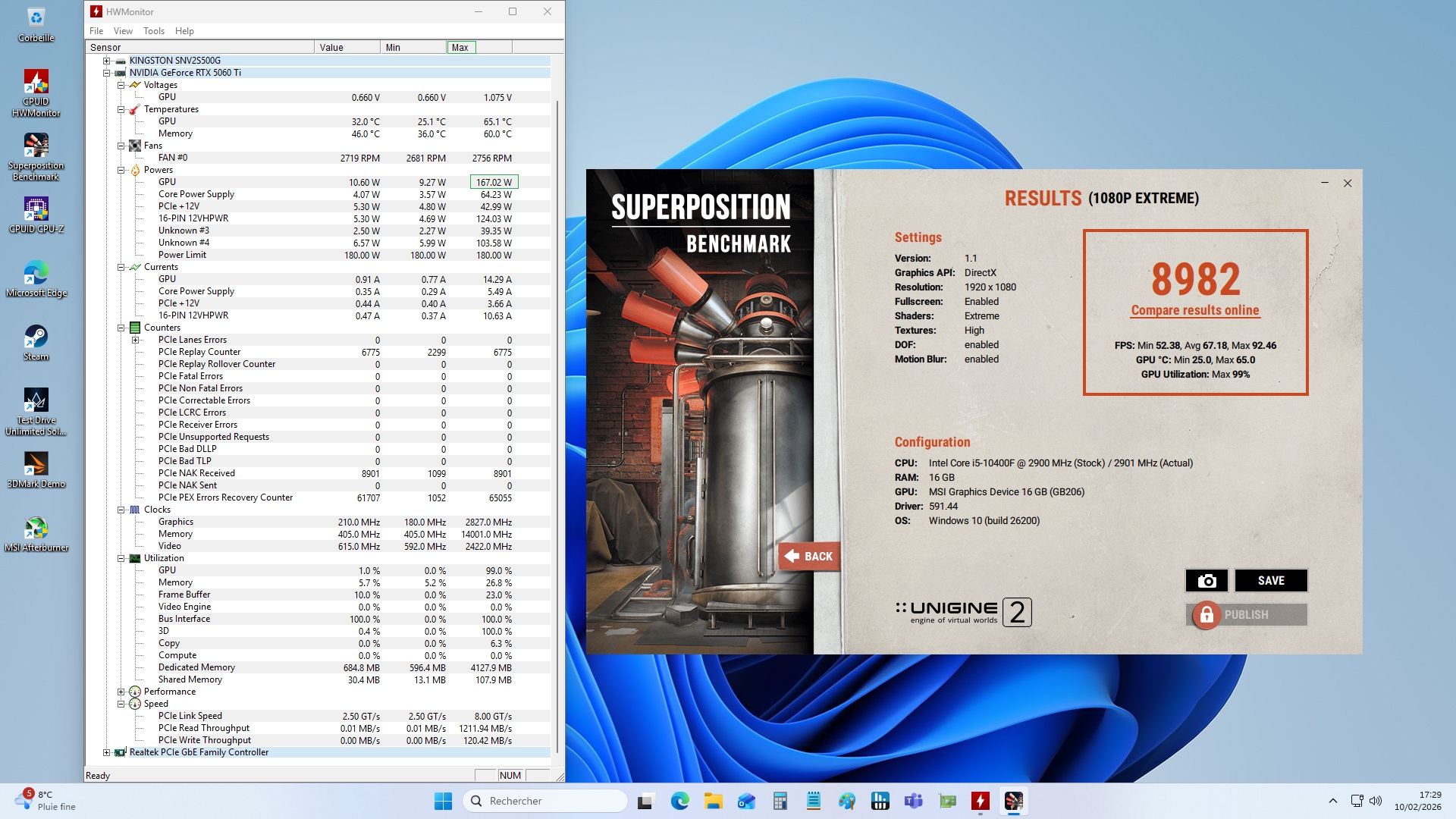Open 3DMark Demo desktop shortcut

click(x=36, y=464)
